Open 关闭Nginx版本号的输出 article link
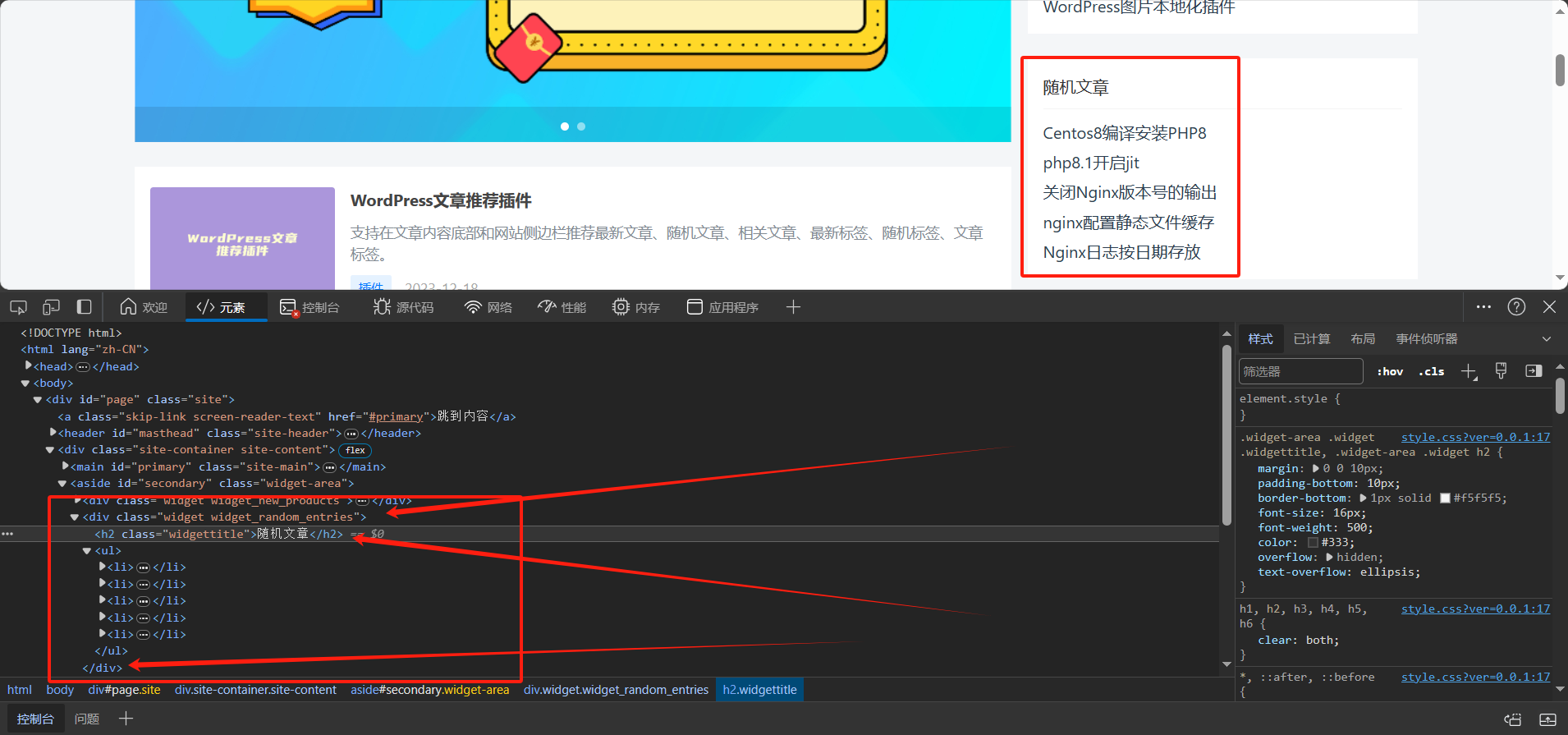Image resolution: width=1568 pixels, height=735 pixels. (x=1130, y=192)
